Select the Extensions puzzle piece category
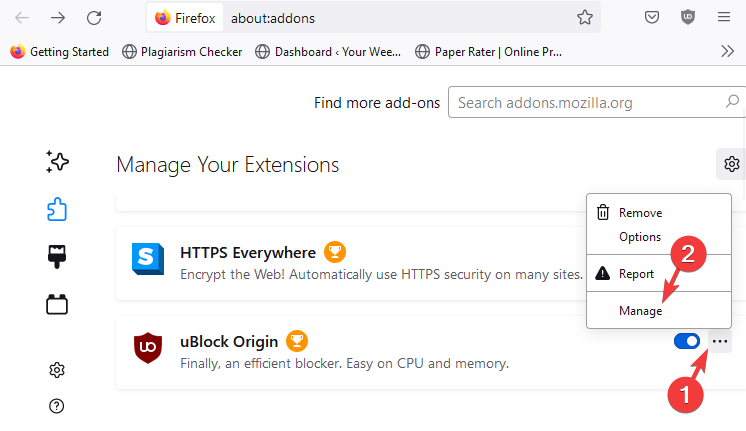The width and height of the screenshot is (746, 431). pos(57,209)
